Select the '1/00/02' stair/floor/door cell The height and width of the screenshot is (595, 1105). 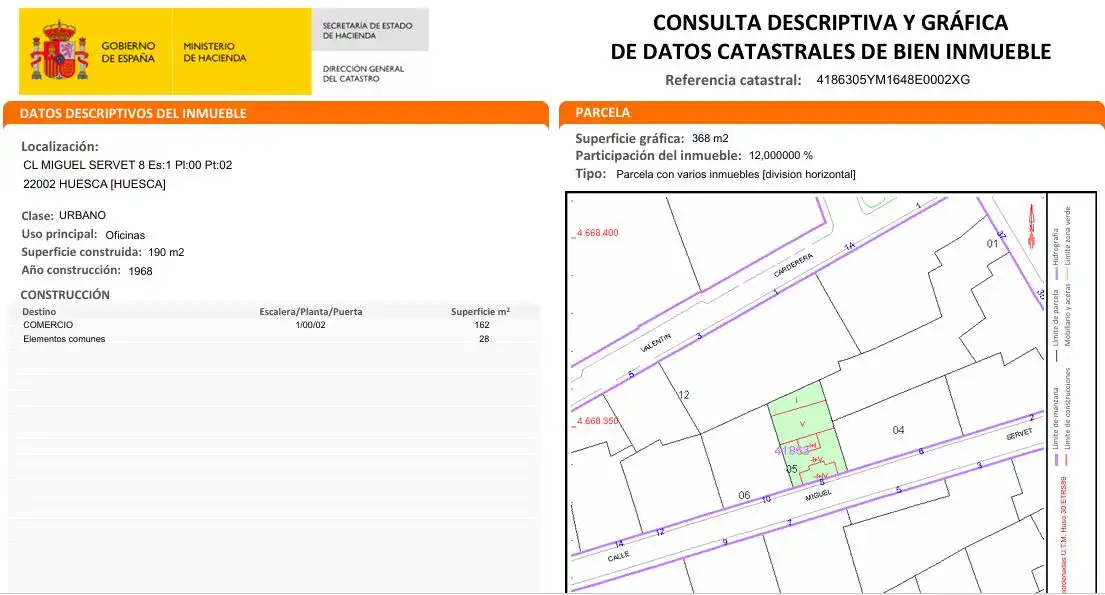[311, 325]
